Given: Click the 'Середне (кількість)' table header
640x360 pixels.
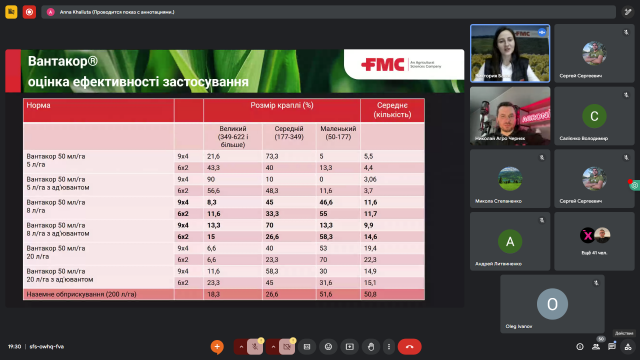Looking at the screenshot, I should (x=392, y=110).
